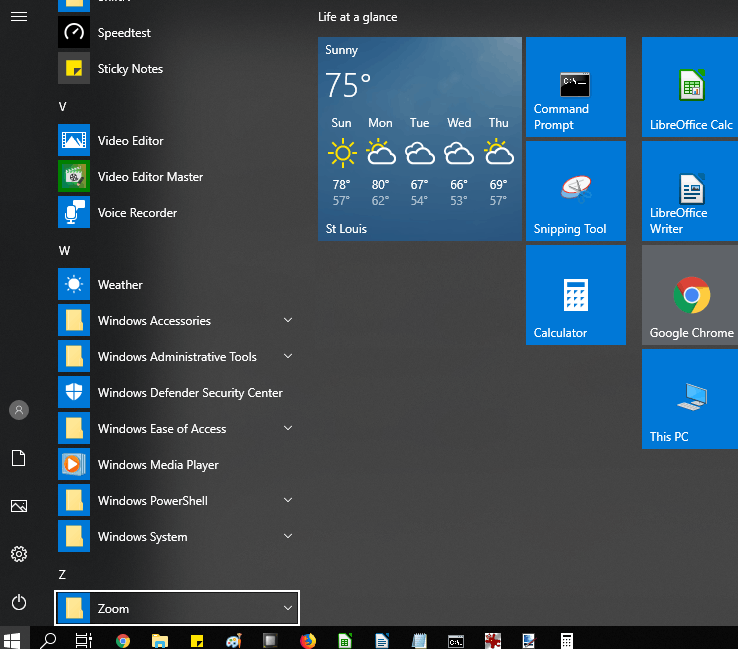The image size is (738, 649).
Task: Open Documents from the Start sidebar
Action: click(19, 458)
